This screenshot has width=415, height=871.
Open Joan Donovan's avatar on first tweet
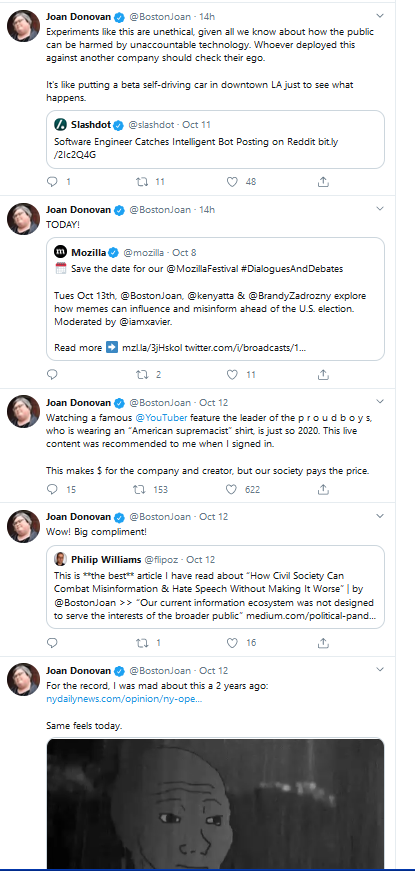(23, 26)
